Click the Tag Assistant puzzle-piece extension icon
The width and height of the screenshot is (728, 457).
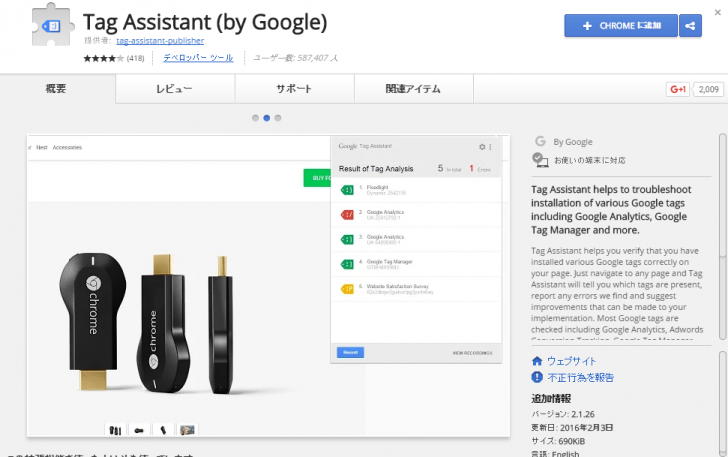pos(53,25)
